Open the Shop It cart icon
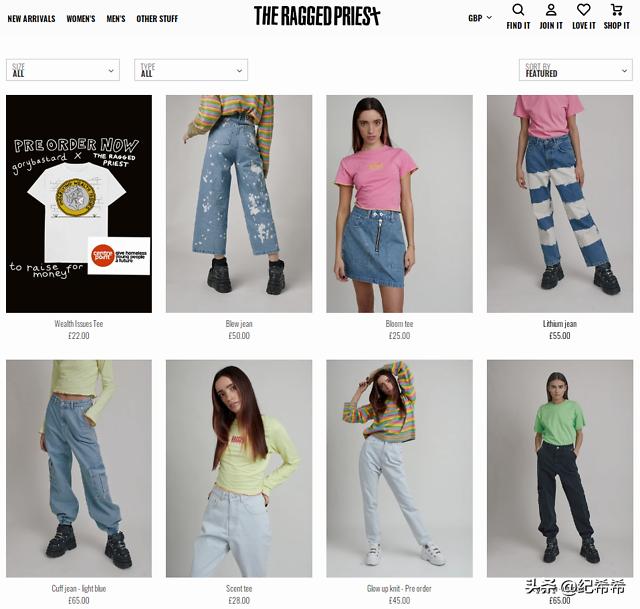The width and height of the screenshot is (640, 609). [616, 10]
